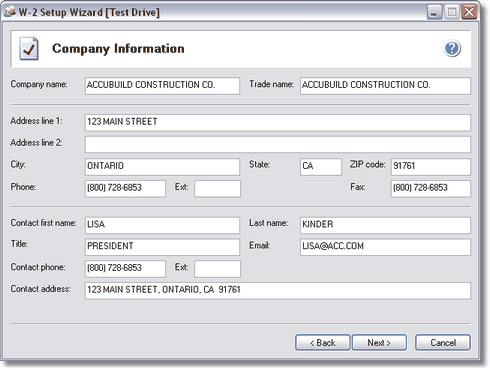This screenshot has height=370, width=490.
Task: Select the Address line 1 field
Action: click(x=278, y=122)
